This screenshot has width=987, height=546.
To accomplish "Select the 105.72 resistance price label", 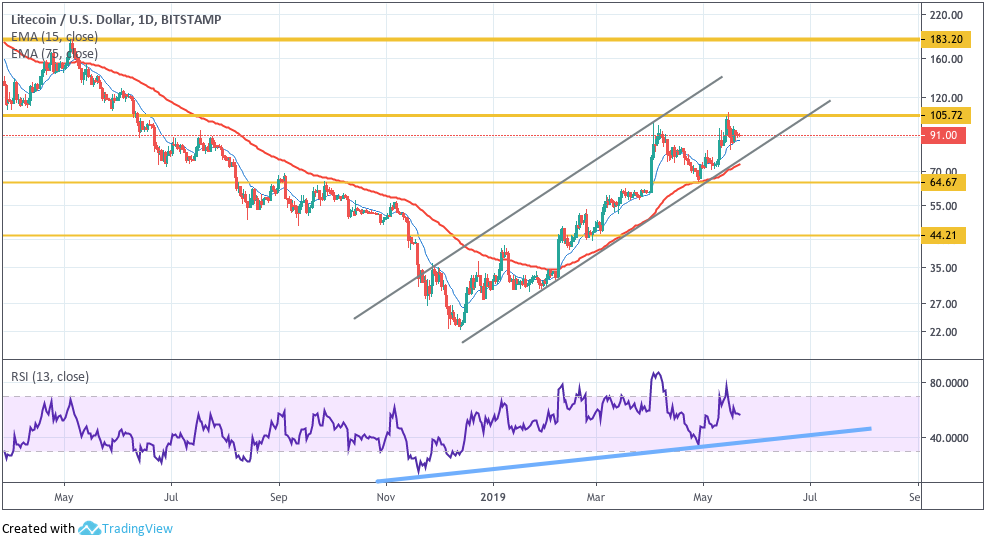I will (945, 115).
